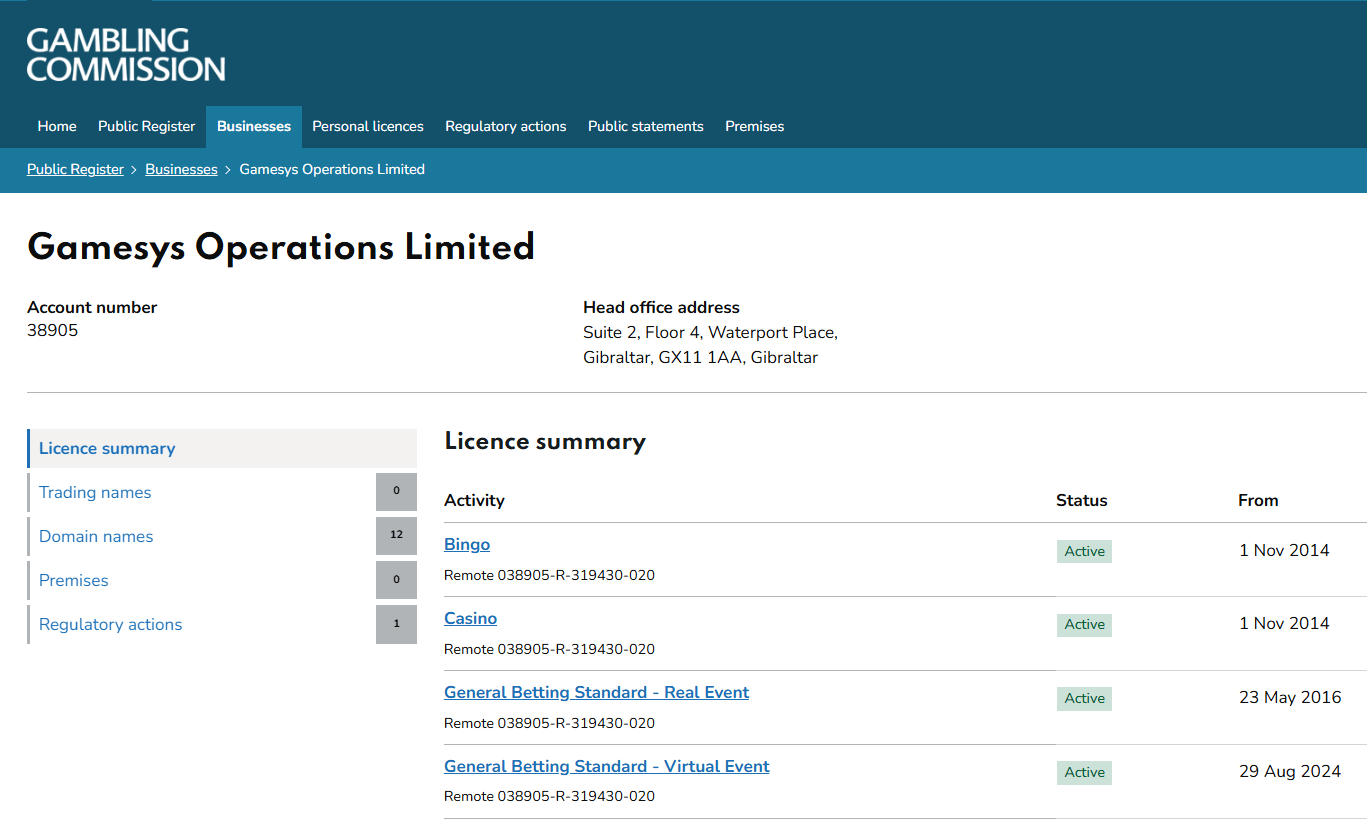Click the Trading names count badge 0
This screenshot has width=1367, height=834.
(396, 492)
